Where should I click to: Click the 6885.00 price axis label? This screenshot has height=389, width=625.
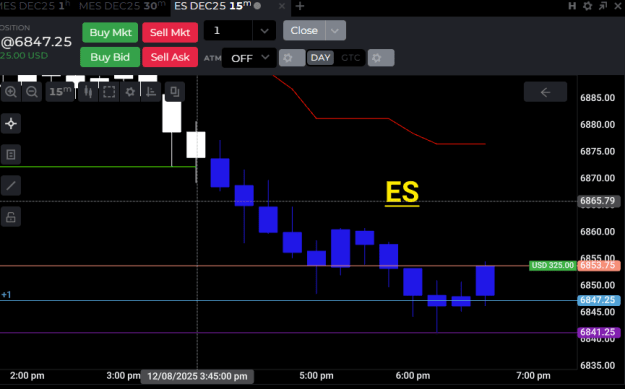pyautogui.click(x=597, y=98)
